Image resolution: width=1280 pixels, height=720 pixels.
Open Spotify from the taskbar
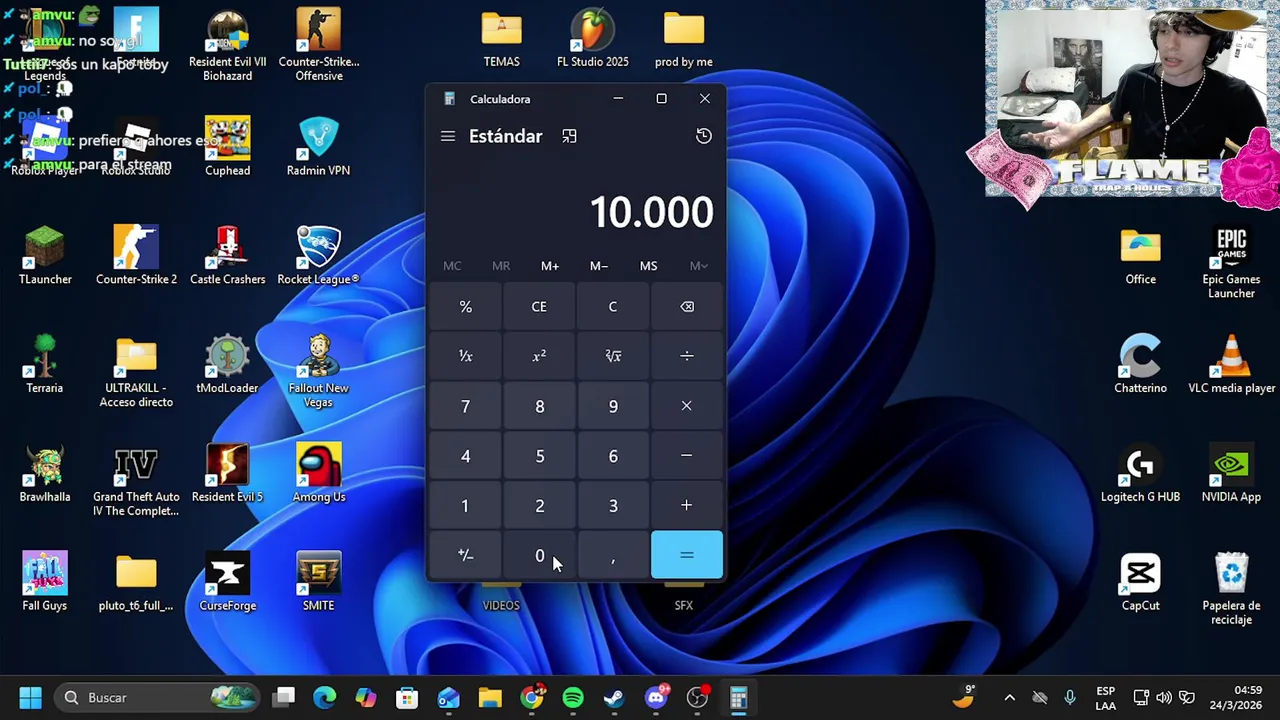click(573, 697)
